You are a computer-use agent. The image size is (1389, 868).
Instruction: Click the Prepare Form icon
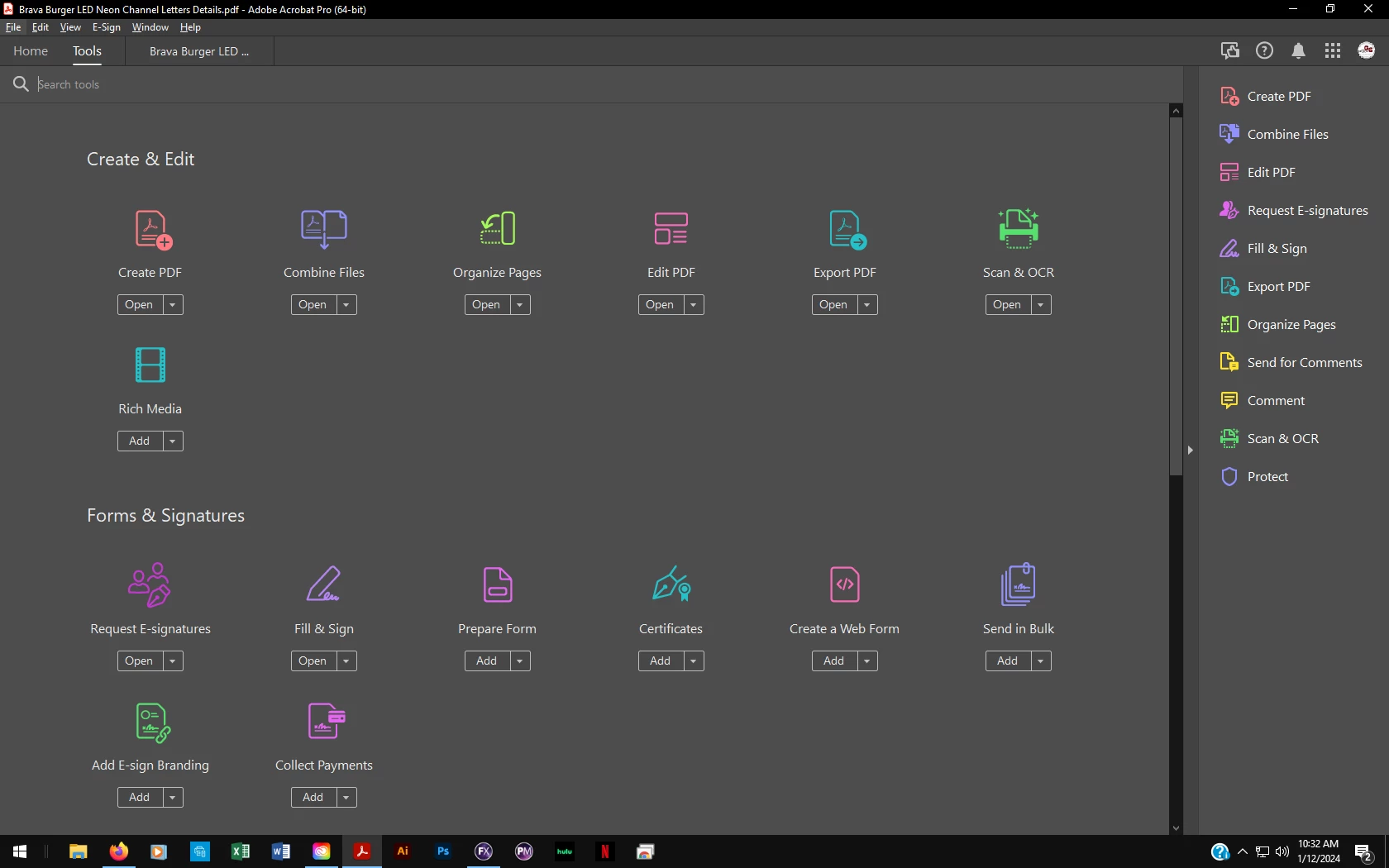[498, 584]
